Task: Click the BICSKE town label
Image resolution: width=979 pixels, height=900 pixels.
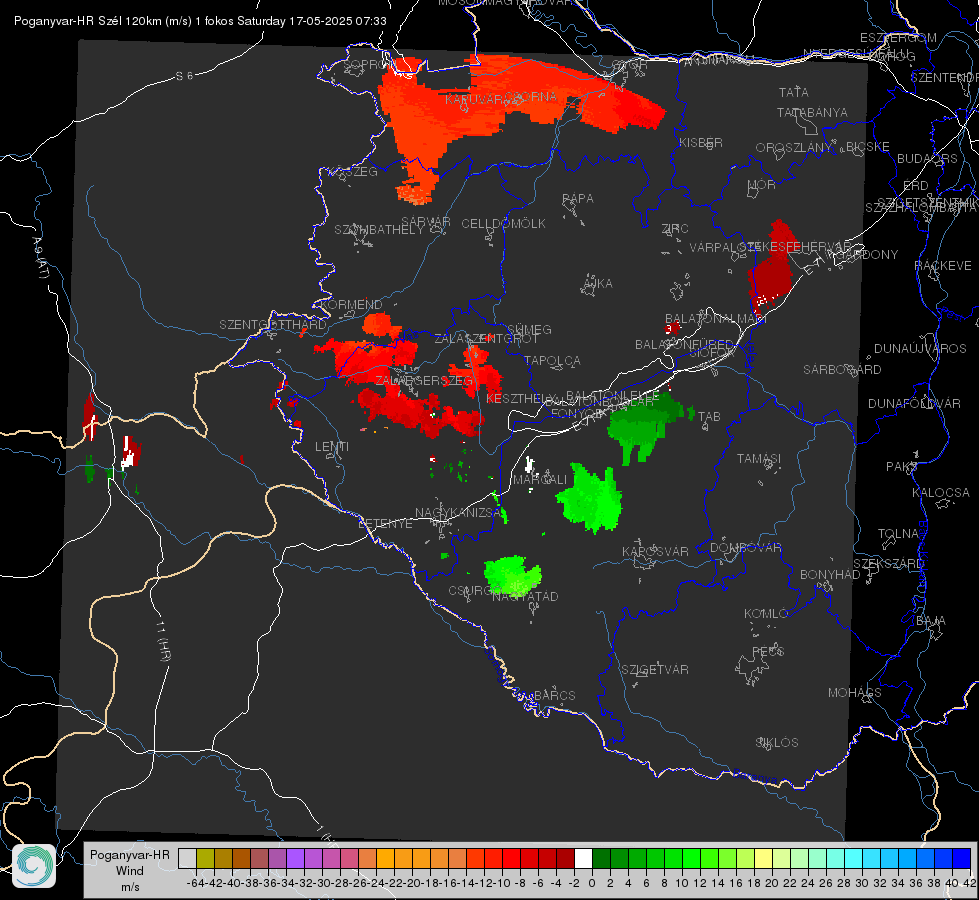Action: pos(867,147)
